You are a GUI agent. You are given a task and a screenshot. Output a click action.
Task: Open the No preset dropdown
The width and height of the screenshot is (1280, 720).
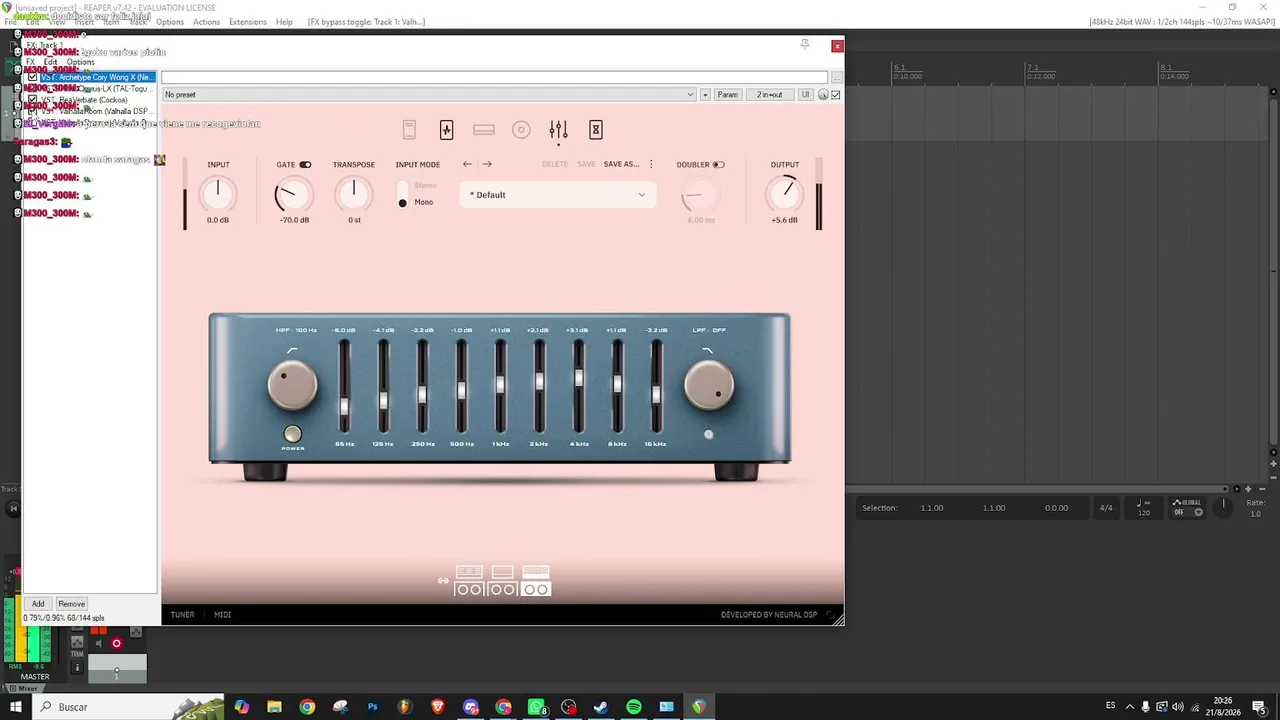(429, 95)
